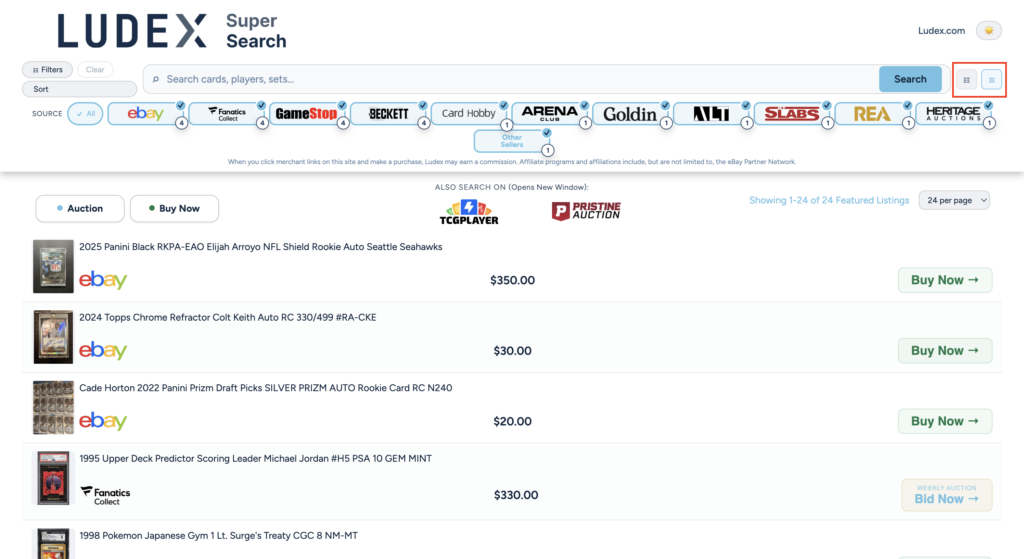
Task: Open TCGplayer search logo
Action: [469, 212]
